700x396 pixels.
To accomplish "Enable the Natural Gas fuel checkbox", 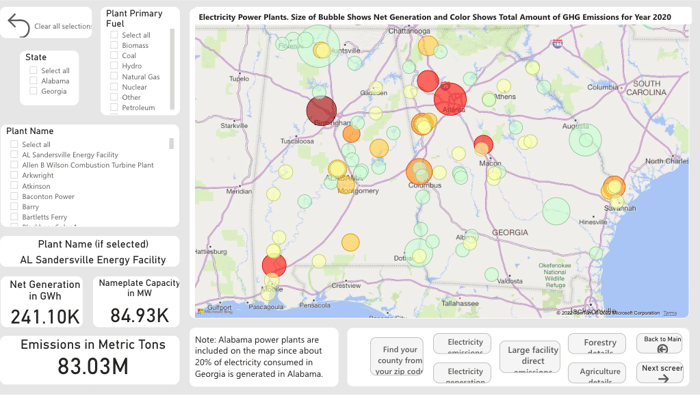I will 114,76.
